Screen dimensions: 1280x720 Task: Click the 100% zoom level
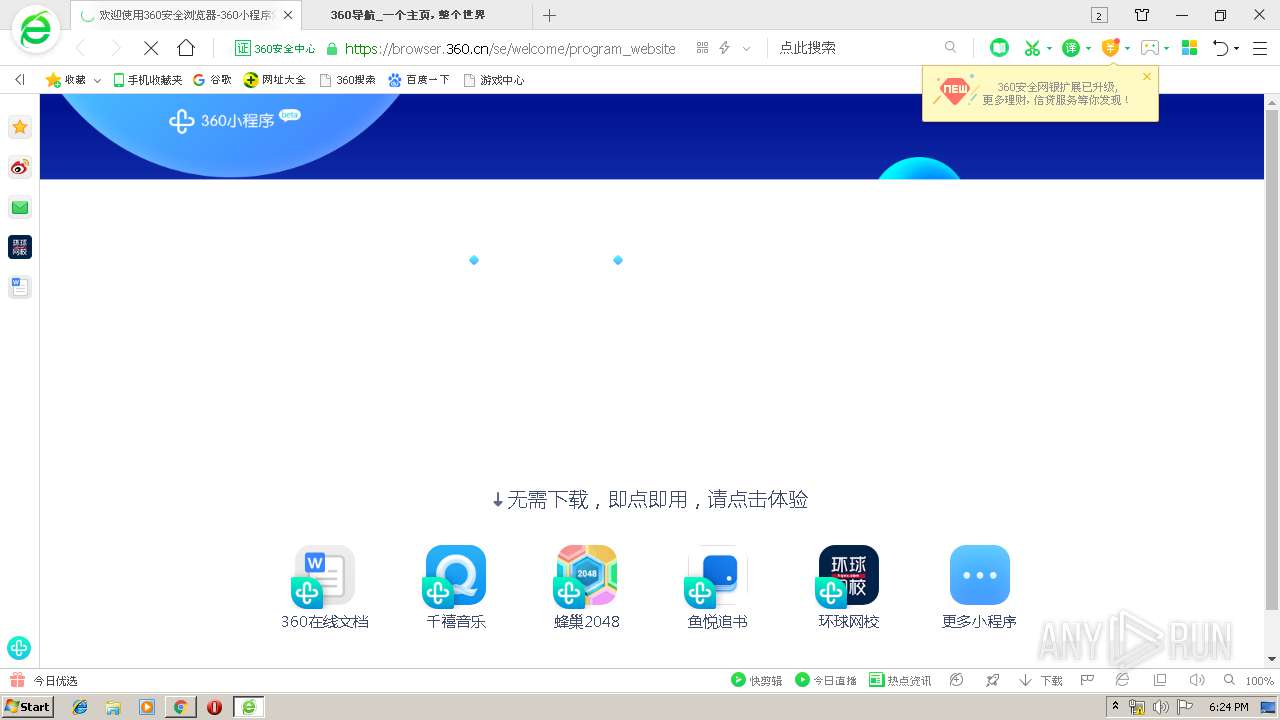point(1259,681)
